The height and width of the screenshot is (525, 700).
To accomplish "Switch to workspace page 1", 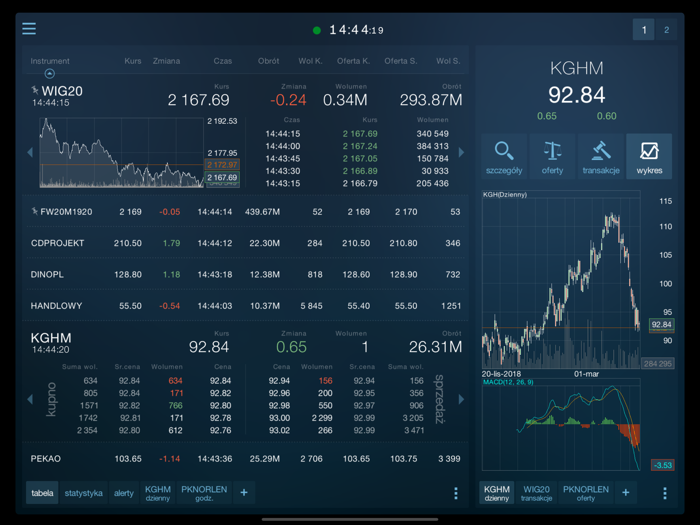I will 644,30.
